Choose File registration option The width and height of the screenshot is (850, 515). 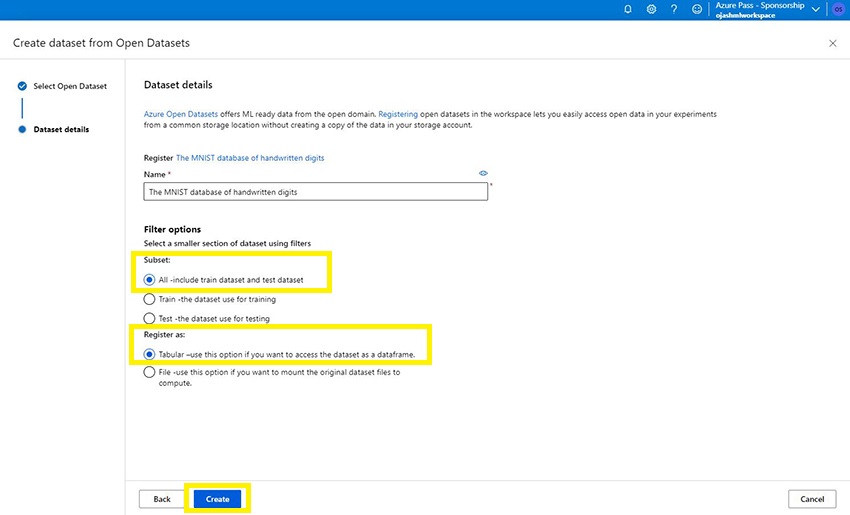click(x=149, y=372)
